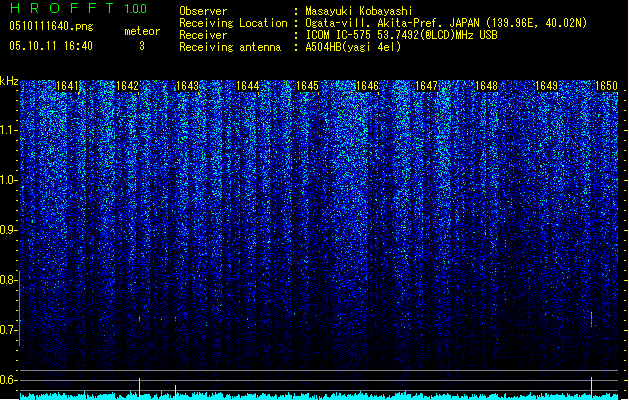Click the 1645 time marker

307,86
